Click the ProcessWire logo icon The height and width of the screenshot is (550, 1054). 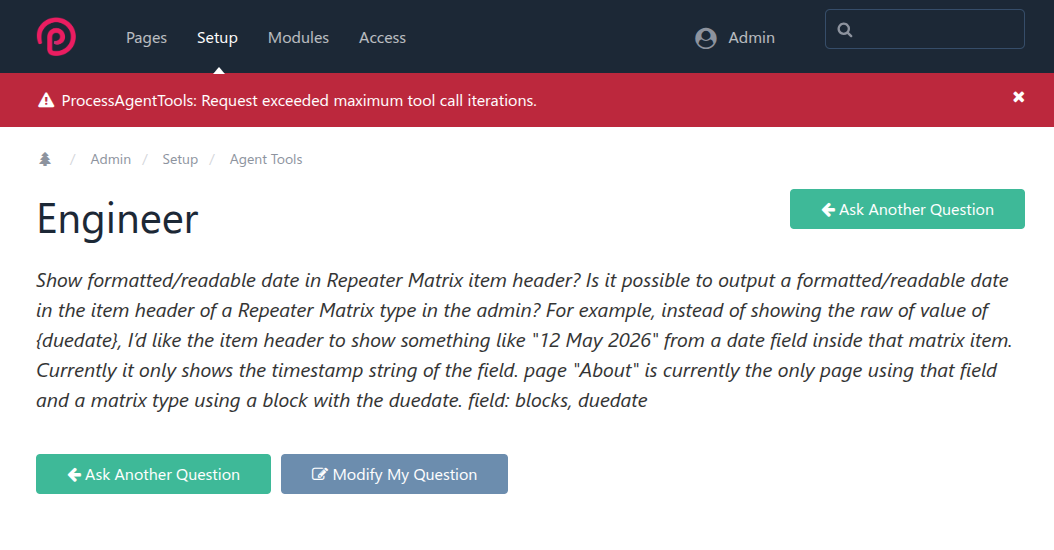tap(56, 36)
